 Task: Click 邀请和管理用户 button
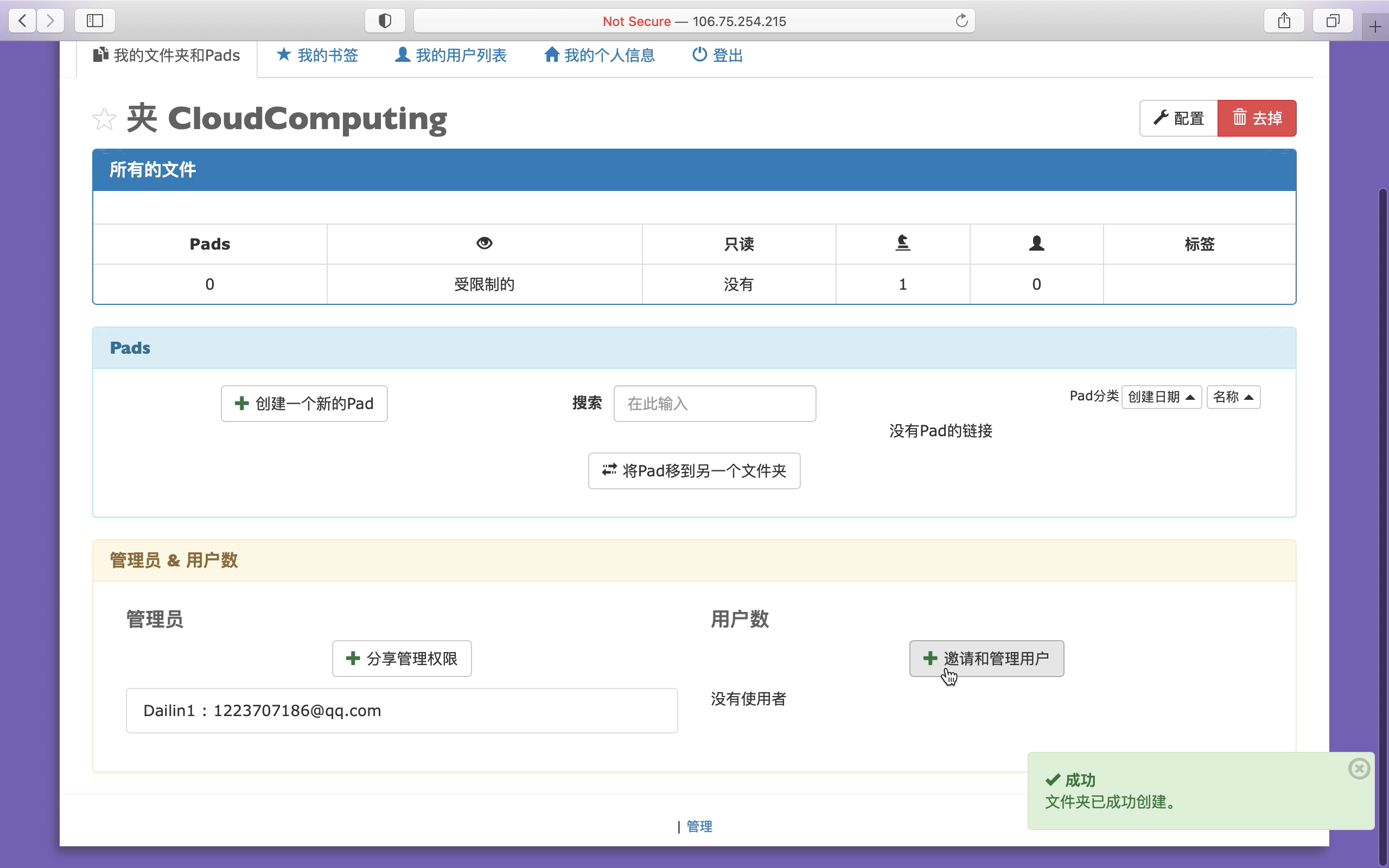pyautogui.click(x=986, y=659)
